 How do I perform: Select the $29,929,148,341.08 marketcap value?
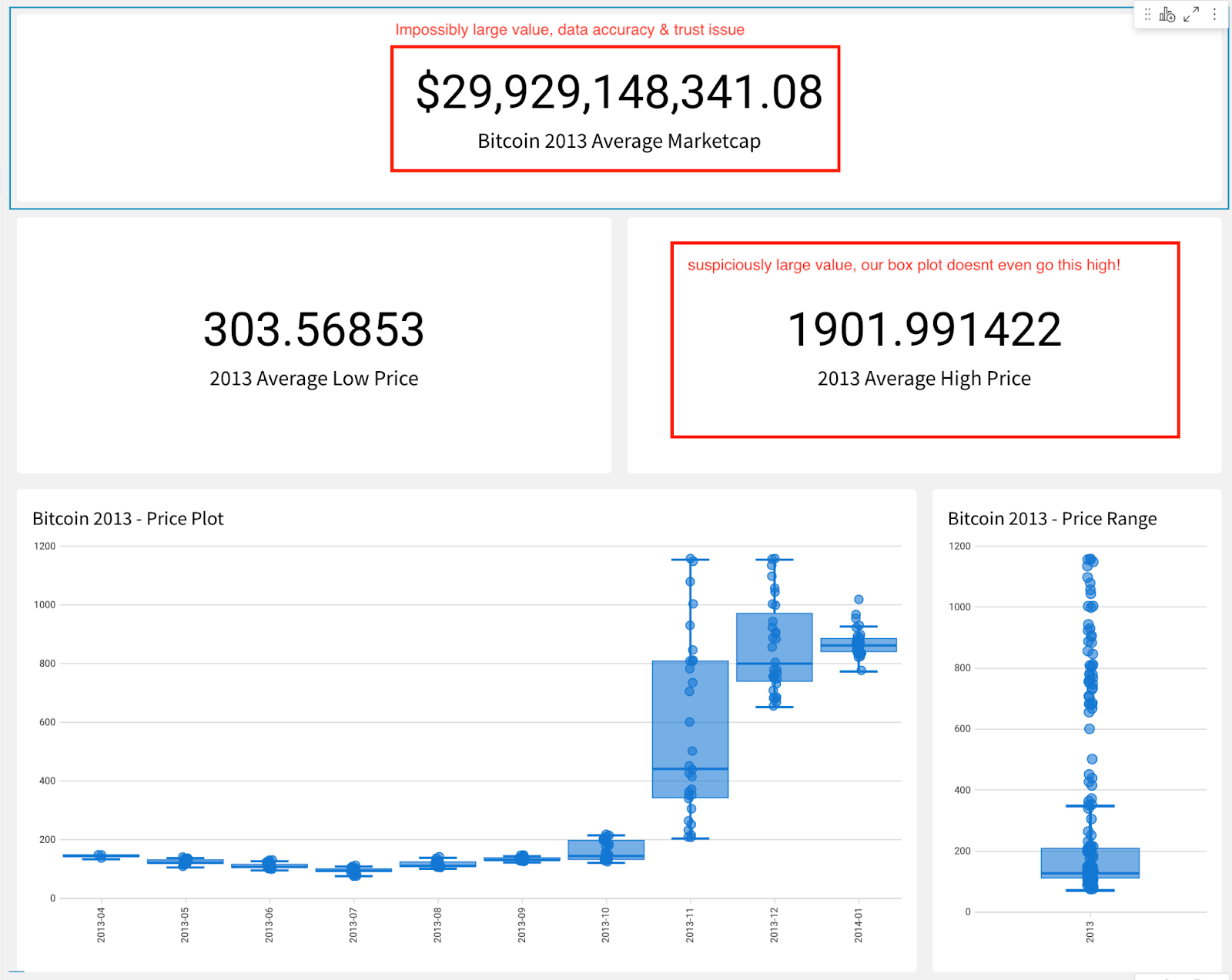tap(619, 92)
